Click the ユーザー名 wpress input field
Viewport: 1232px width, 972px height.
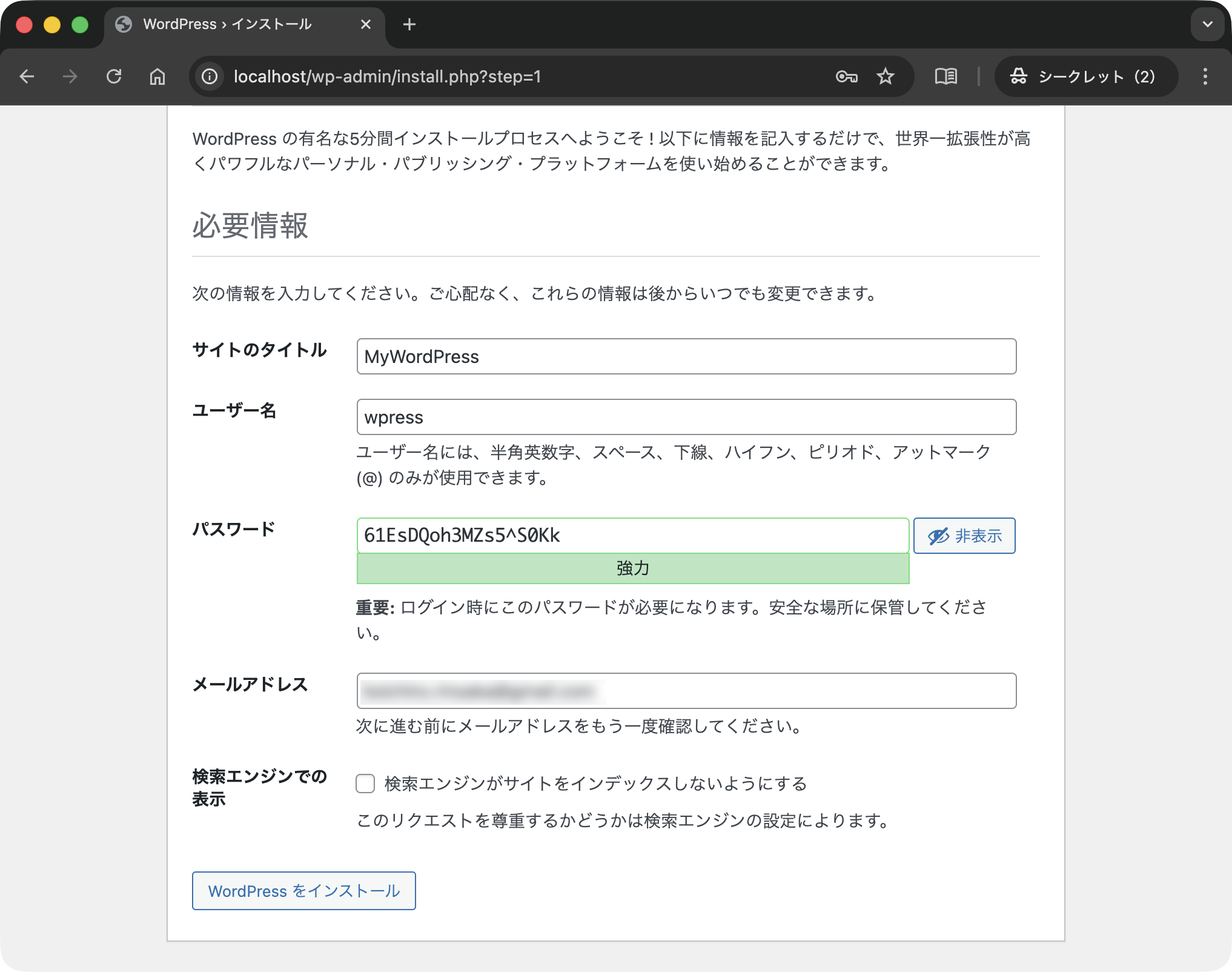(686, 417)
